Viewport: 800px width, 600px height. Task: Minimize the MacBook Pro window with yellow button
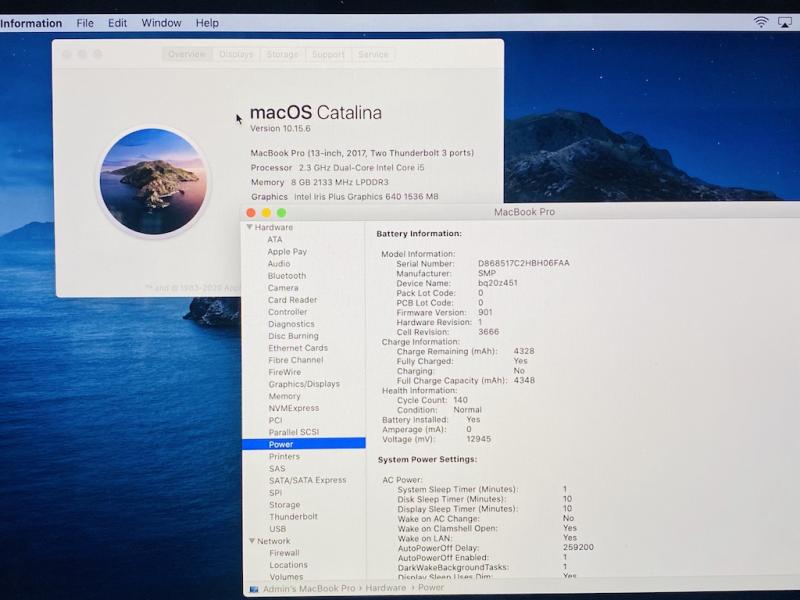[266, 213]
